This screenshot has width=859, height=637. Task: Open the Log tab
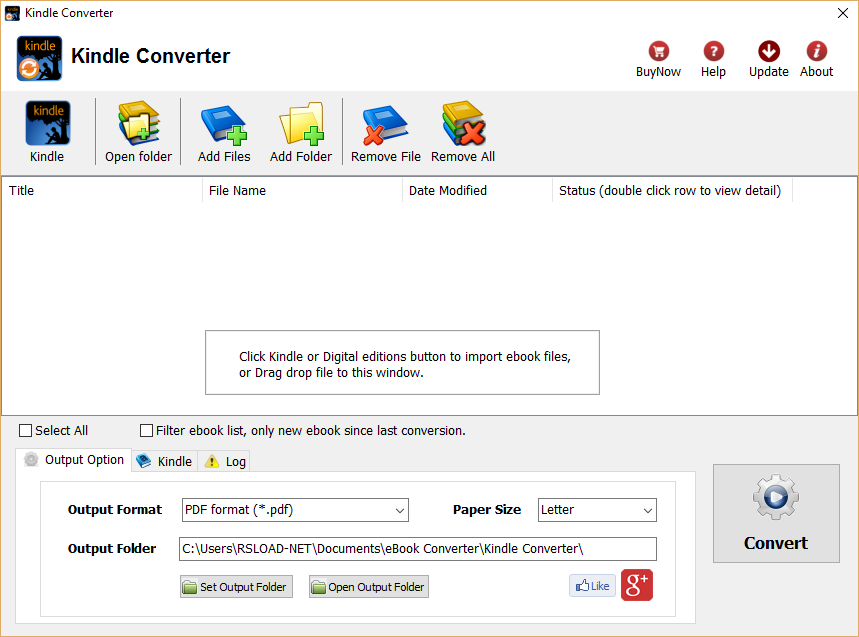225,461
